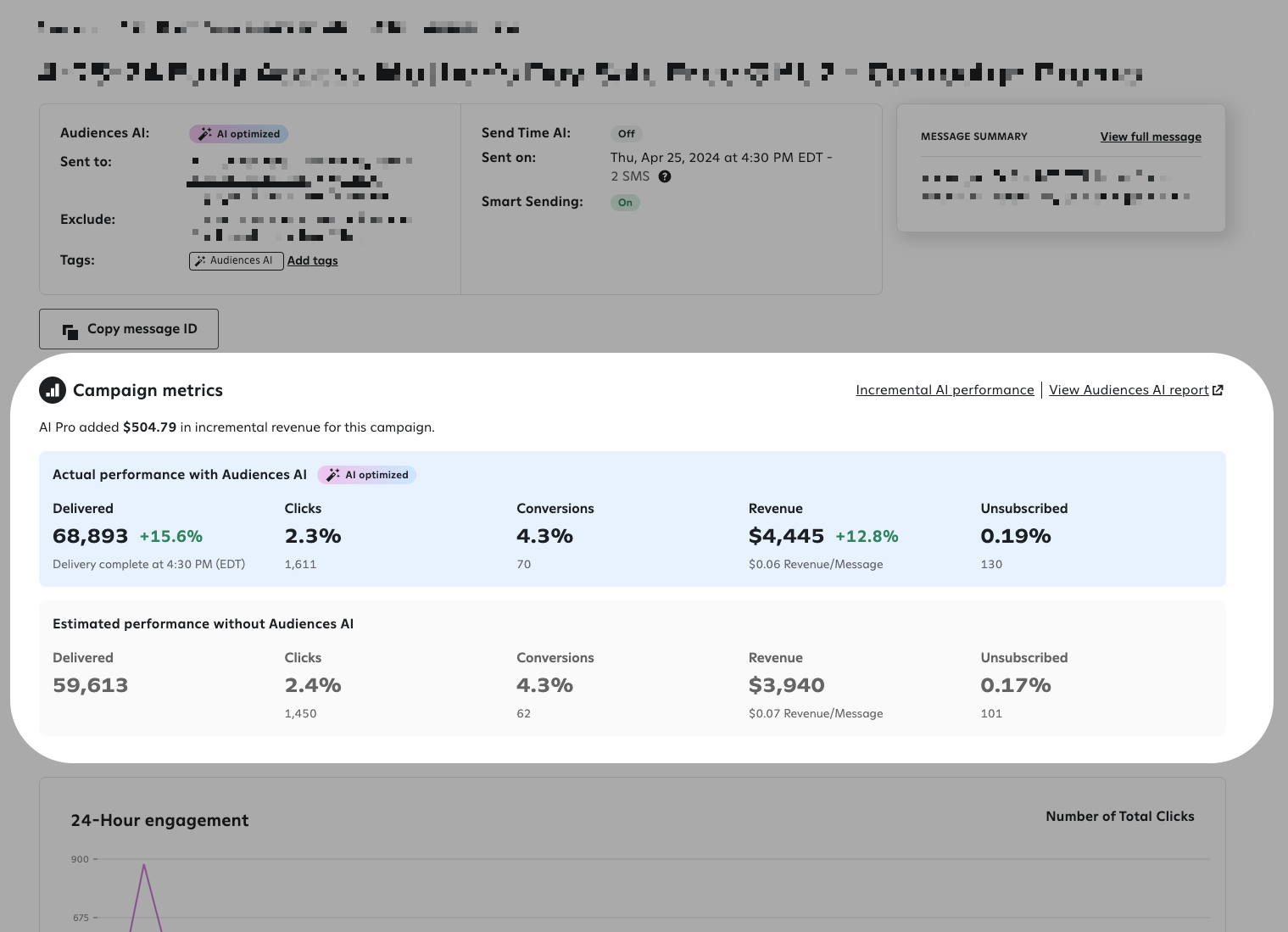Screen dimensions: 1288x932
Task: Expand the Actual performance with Audiences AI section
Action: point(179,475)
